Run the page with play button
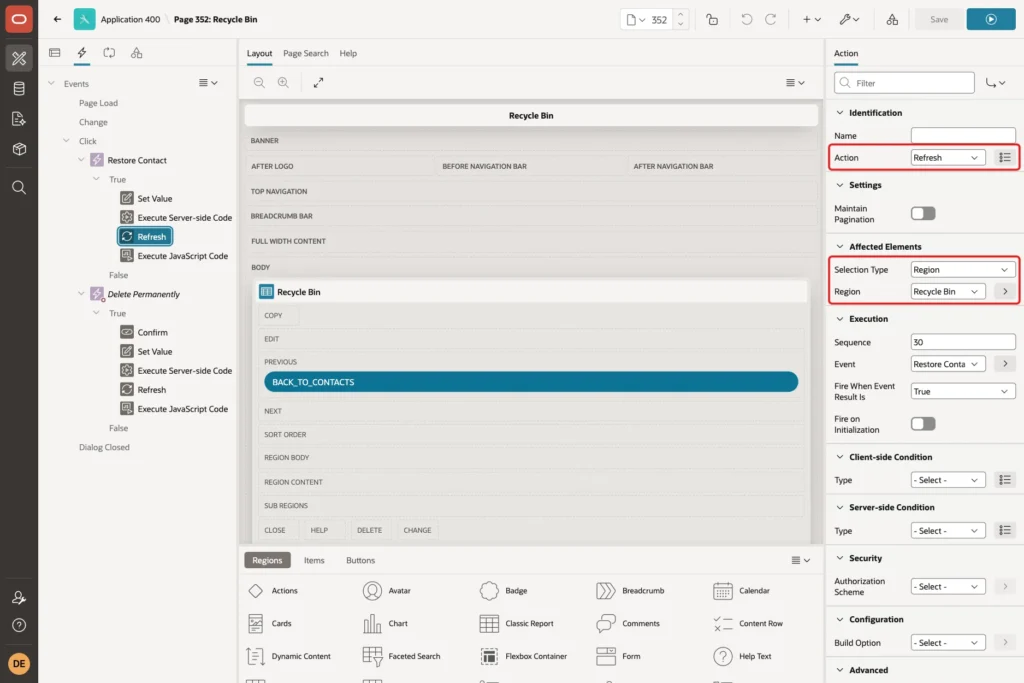This screenshot has height=683, width=1024. tap(991, 20)
